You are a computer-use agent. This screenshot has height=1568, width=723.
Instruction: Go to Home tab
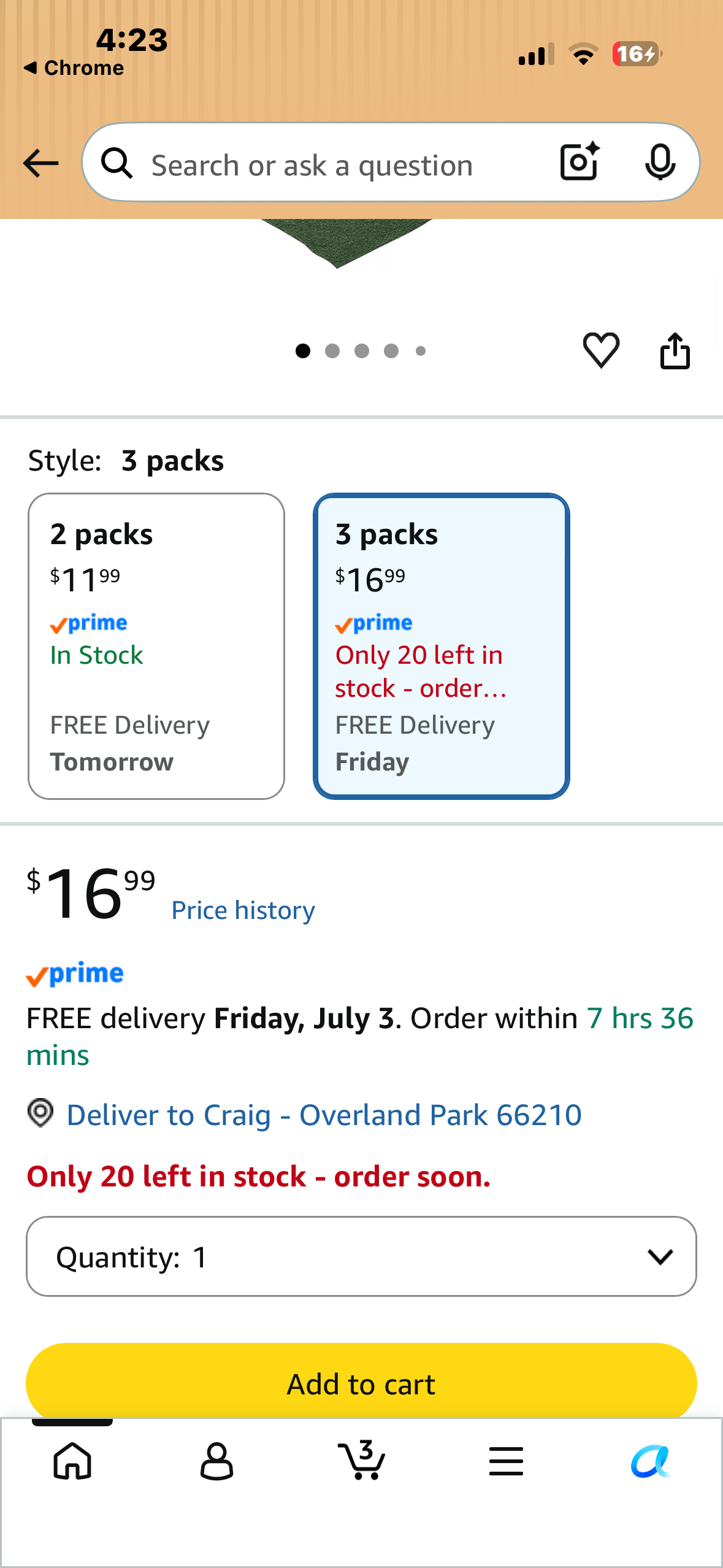pos(72,1461)
